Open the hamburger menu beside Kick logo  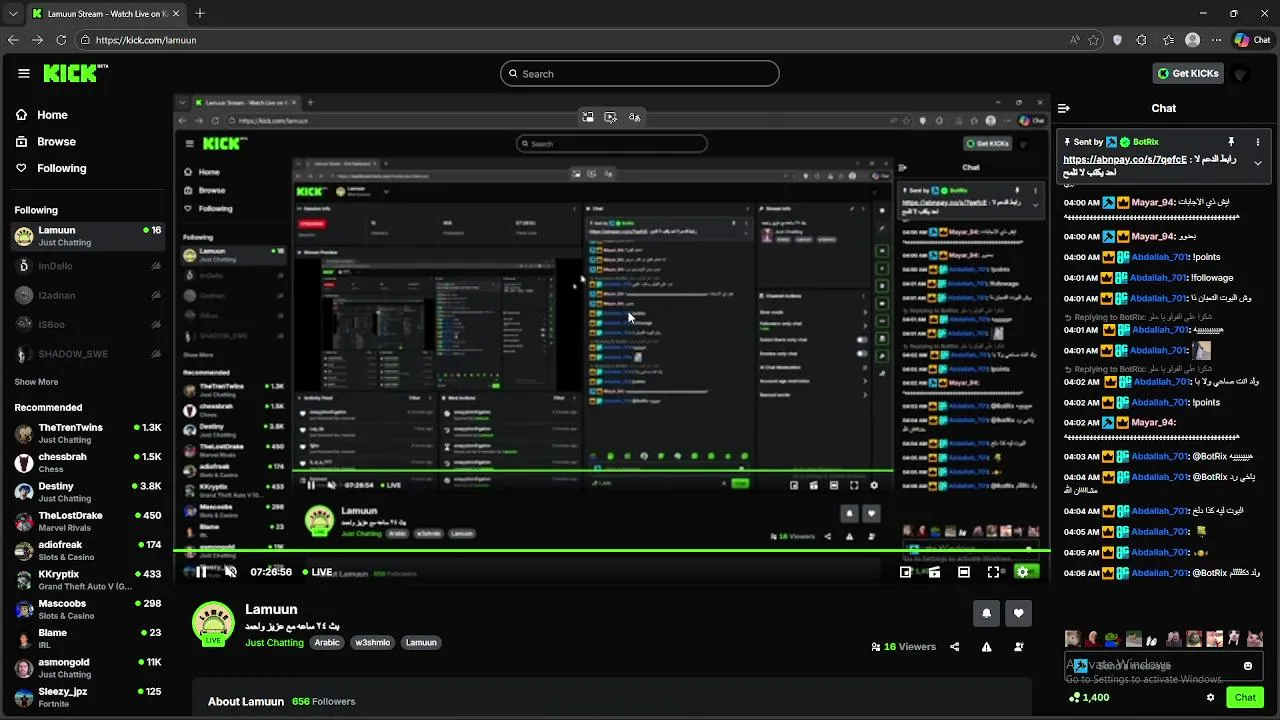(x=24, y=73)
